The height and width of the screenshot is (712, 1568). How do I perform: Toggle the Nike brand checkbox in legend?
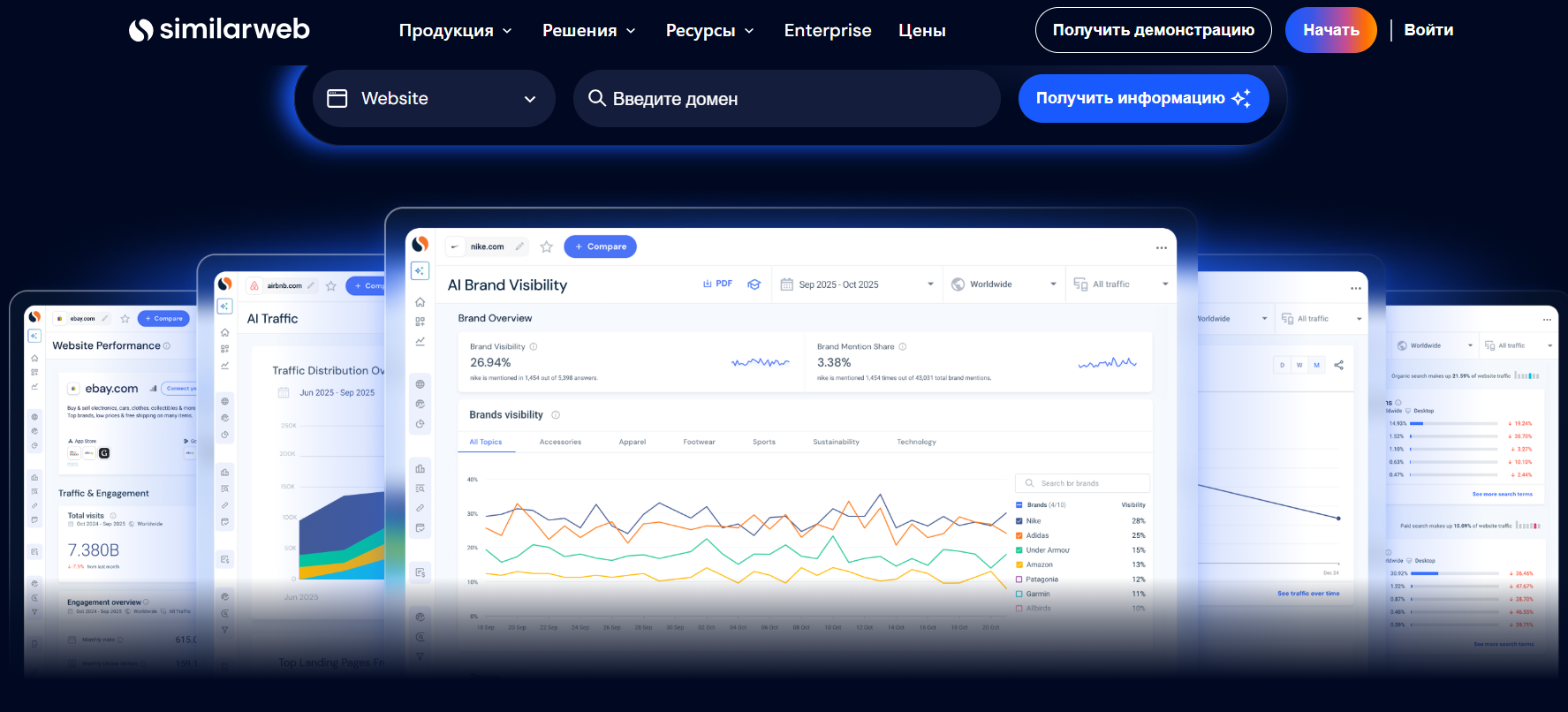[1019, 521]
